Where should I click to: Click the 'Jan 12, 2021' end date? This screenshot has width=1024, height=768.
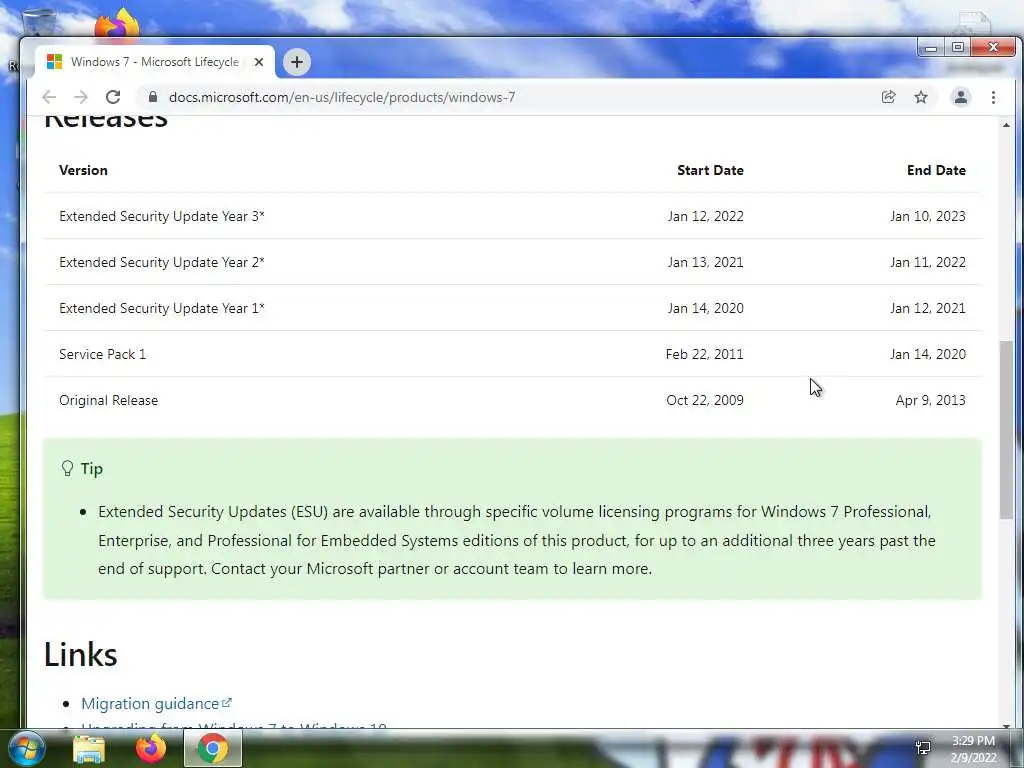pyautogui.click(x=927, y=308)
